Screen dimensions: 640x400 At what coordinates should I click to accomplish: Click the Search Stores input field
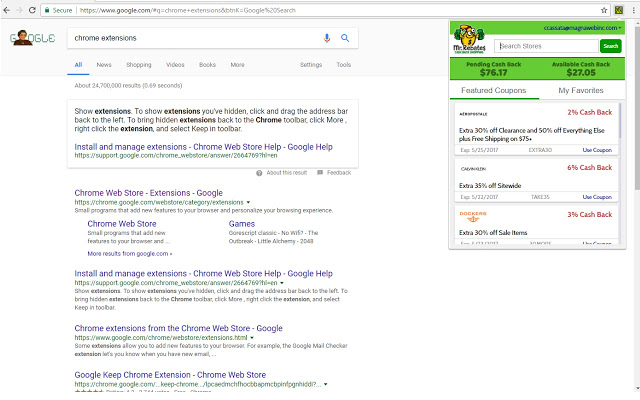pyautogui.click(x=546, y=46)
